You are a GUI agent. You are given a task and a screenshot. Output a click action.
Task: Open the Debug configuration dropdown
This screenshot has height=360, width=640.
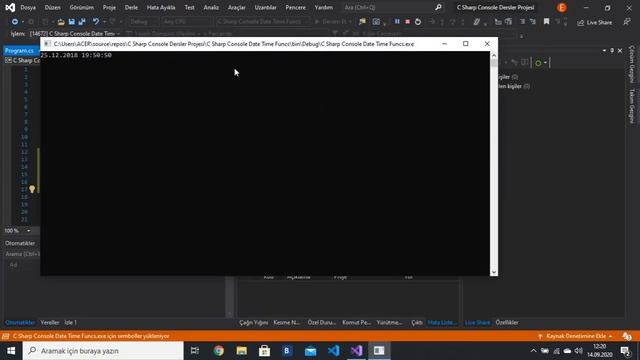(x=143, y=22)
